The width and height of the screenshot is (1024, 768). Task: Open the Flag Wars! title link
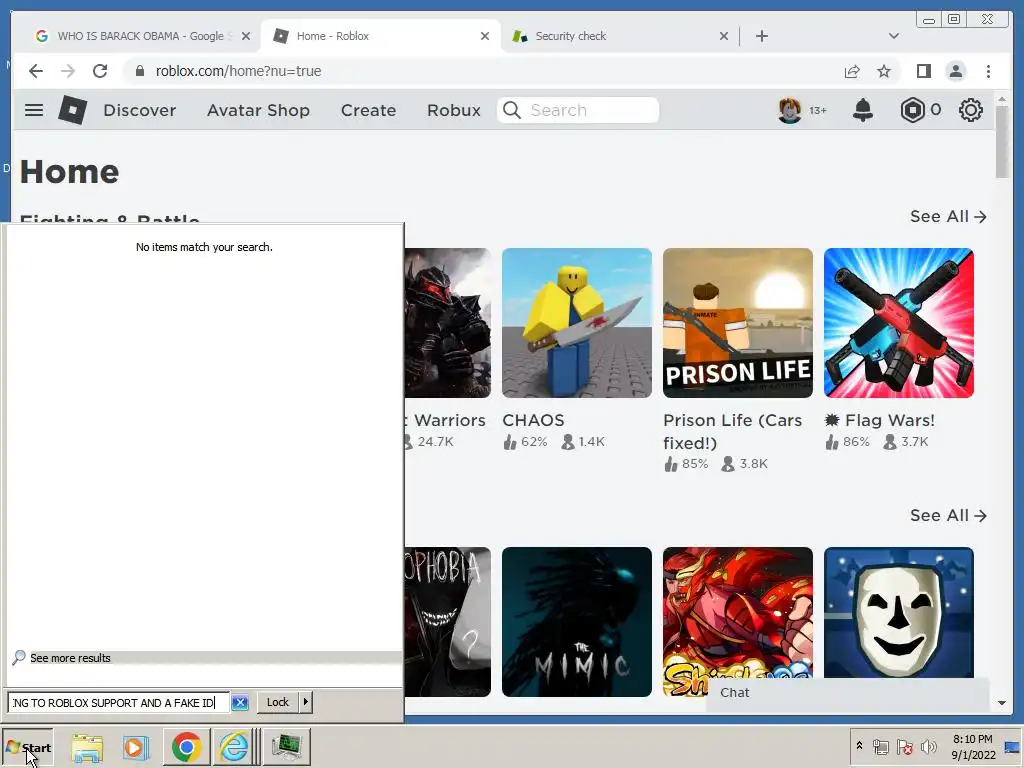879,420
